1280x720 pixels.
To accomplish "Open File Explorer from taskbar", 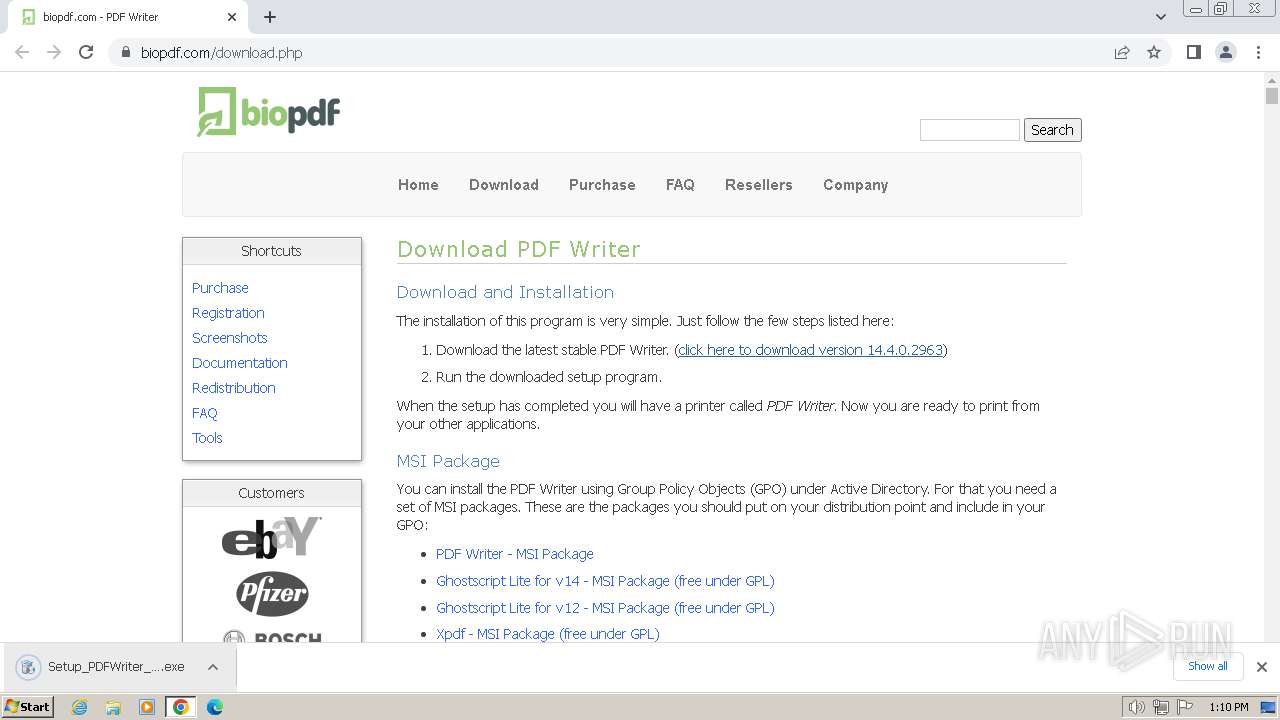I will pyautogui.click(x=113, y=707).
